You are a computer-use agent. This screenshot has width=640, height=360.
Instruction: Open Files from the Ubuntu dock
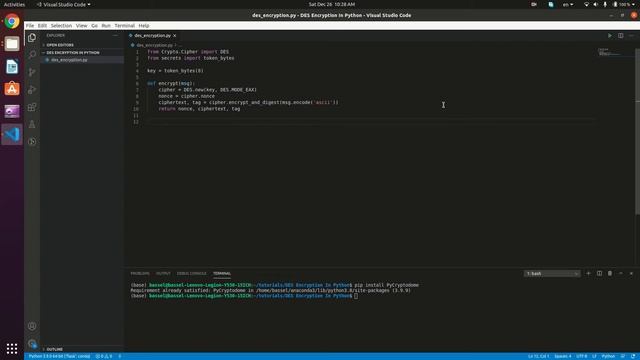[12, 44]
